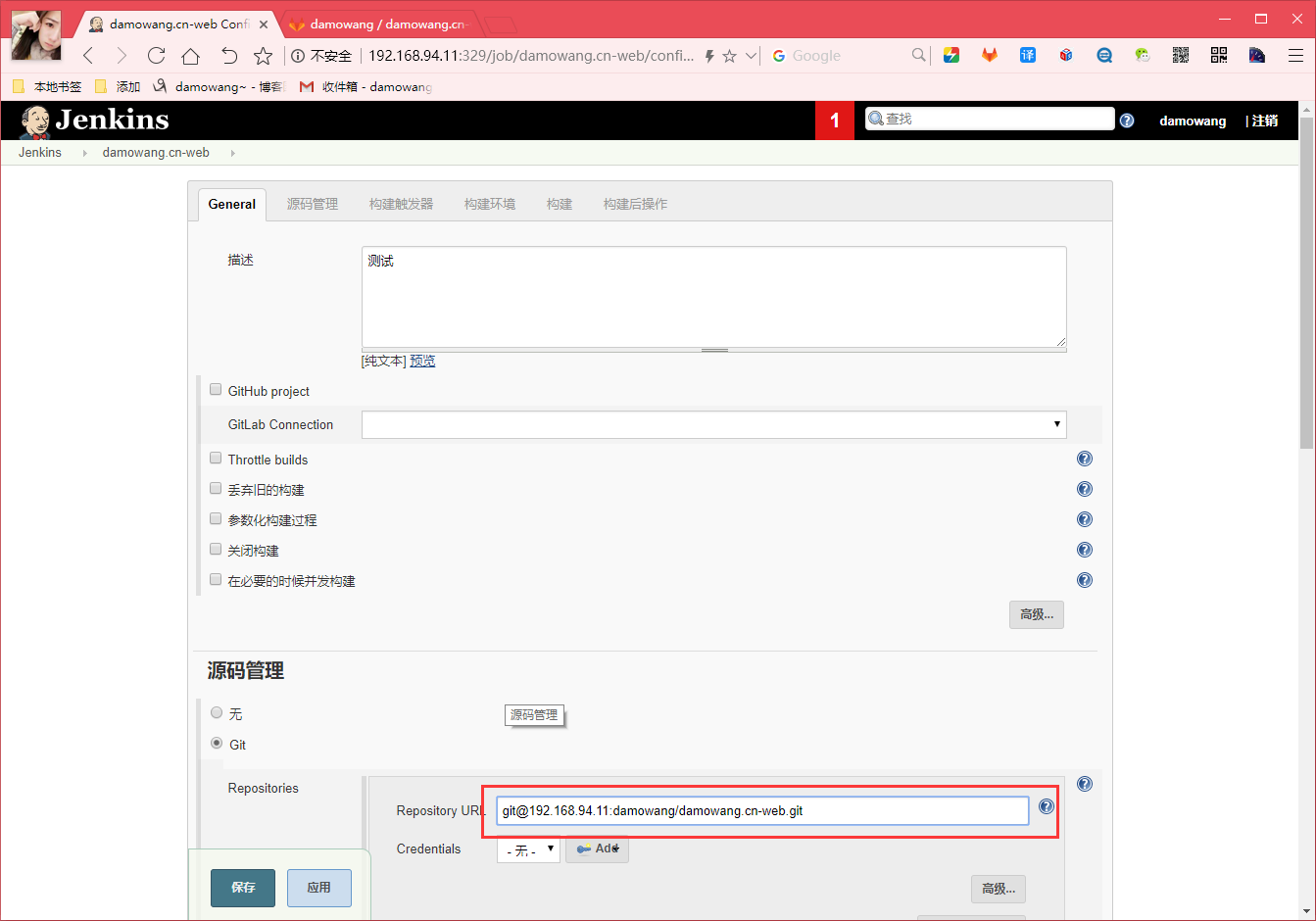Open help for 关闭构建
The image size is (1316, 921).
click(x=1085, y=550)
